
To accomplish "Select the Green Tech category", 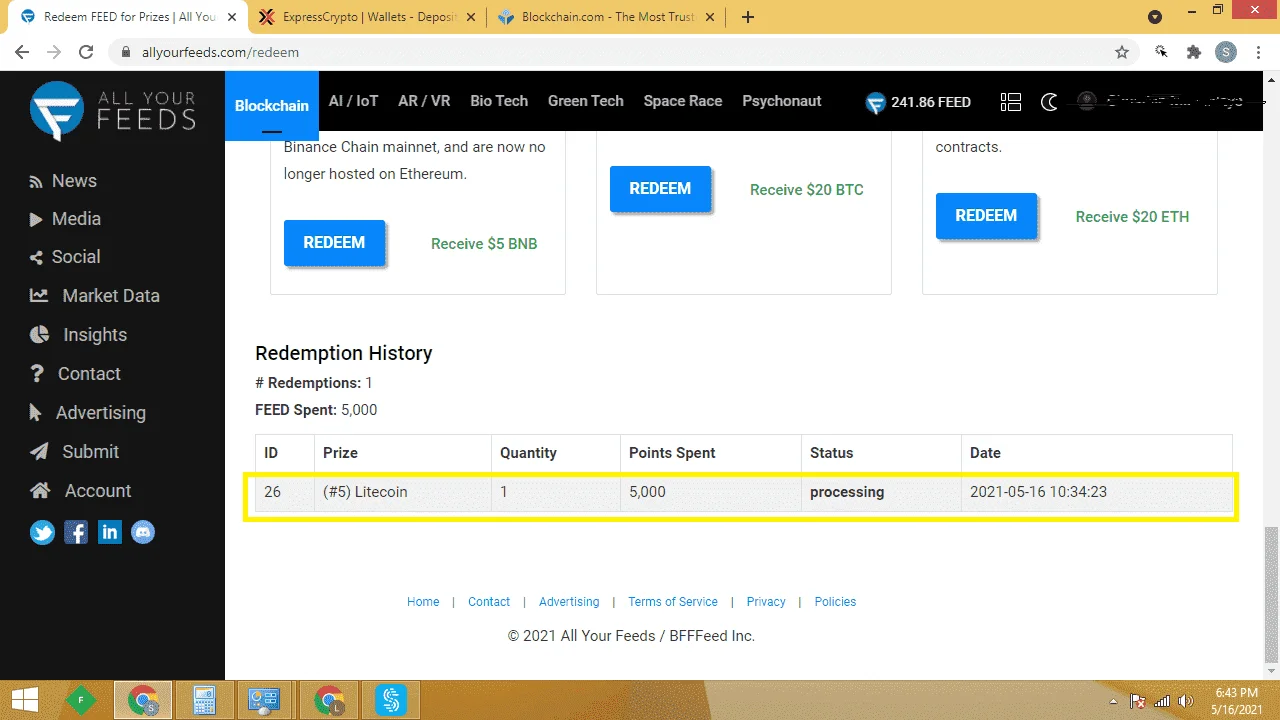I will coord(586,101).
